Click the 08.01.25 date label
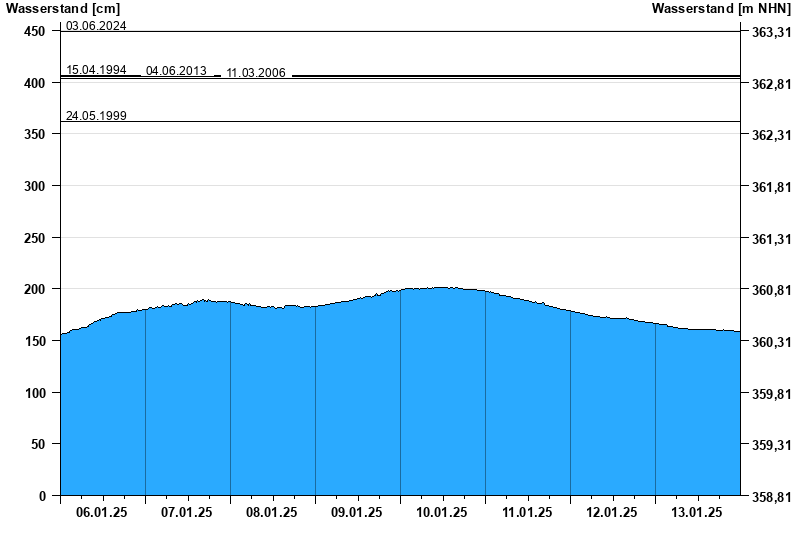800x550 pixels. coord(272,512)
